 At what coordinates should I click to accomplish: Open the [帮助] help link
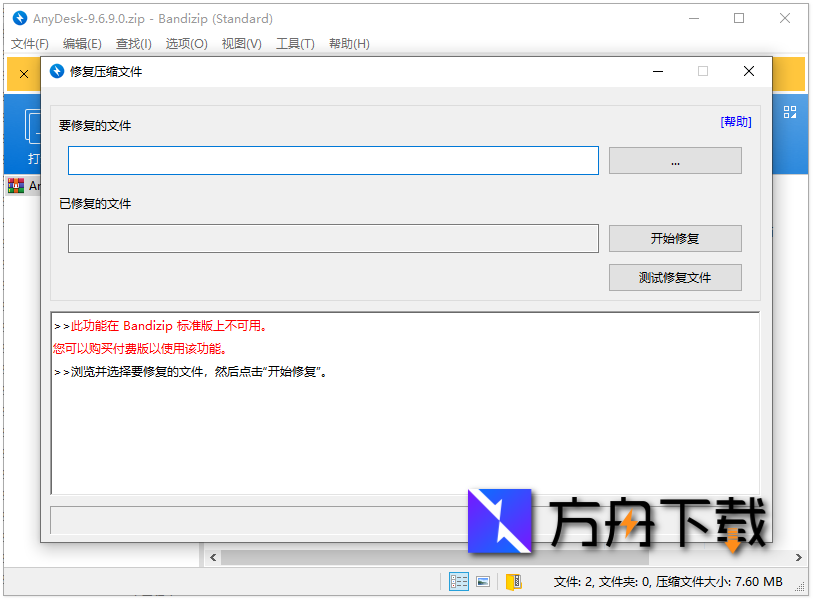pyautogui.click(x=736, y=121)
